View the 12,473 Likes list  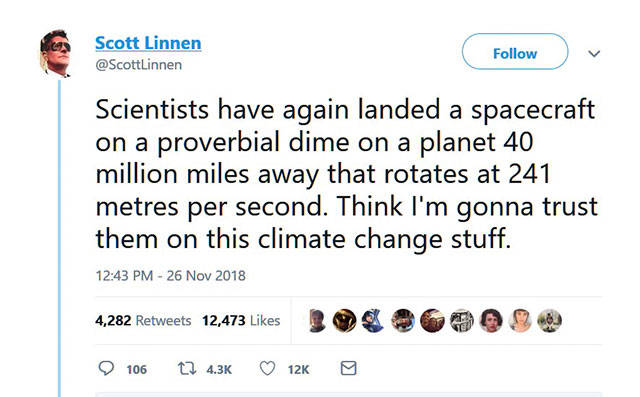click(x=241, y=321)
